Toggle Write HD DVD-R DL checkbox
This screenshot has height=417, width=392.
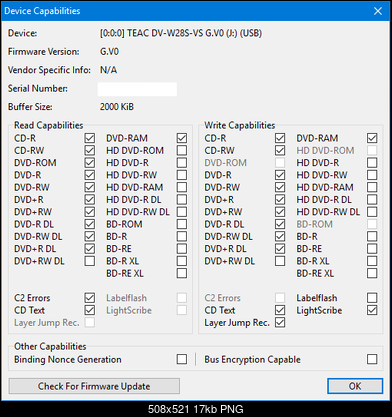point(372,200)
